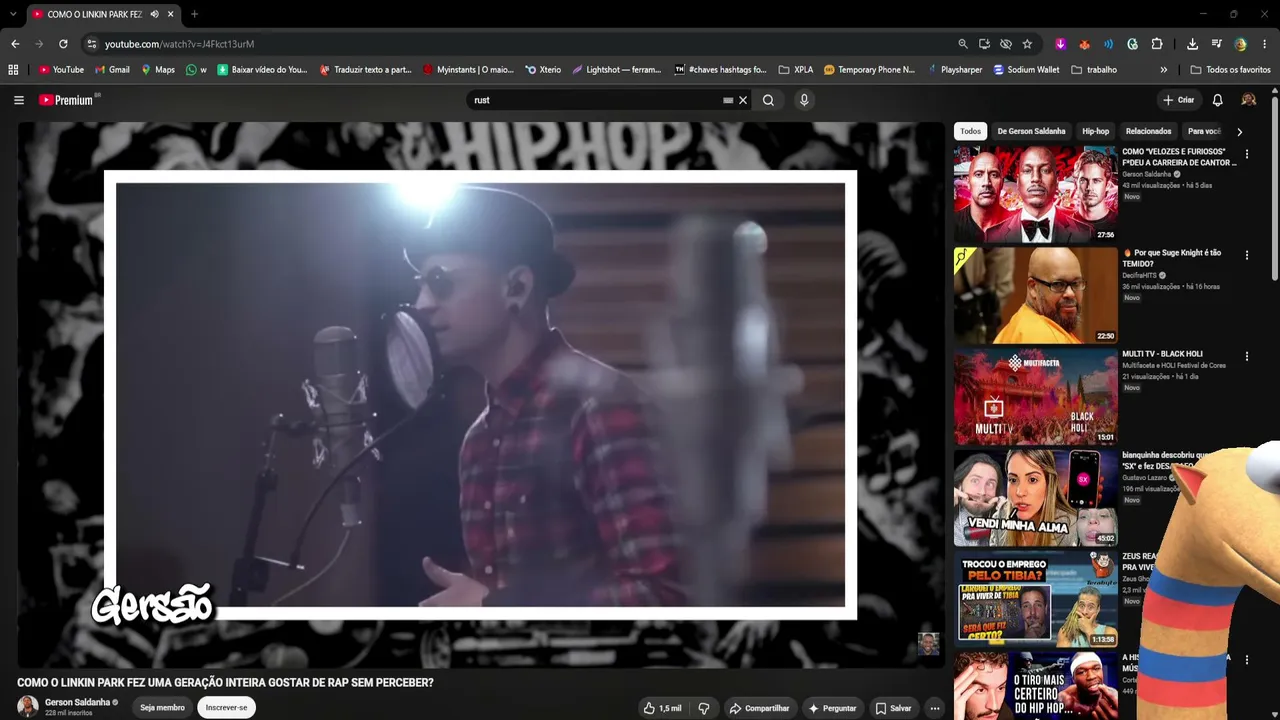Viewport: 1280px width, 720px height.
Task: Save the video with Salvar
Action: [894, 708]
